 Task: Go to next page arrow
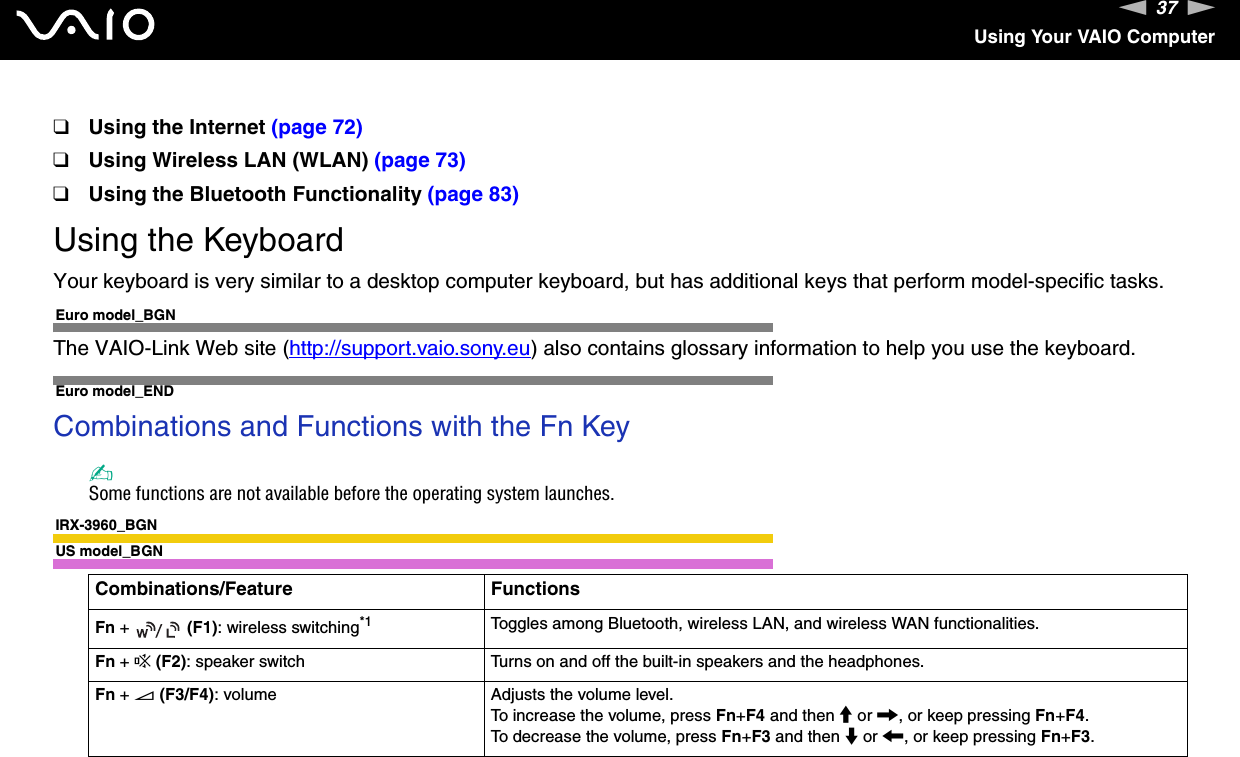1201,9
